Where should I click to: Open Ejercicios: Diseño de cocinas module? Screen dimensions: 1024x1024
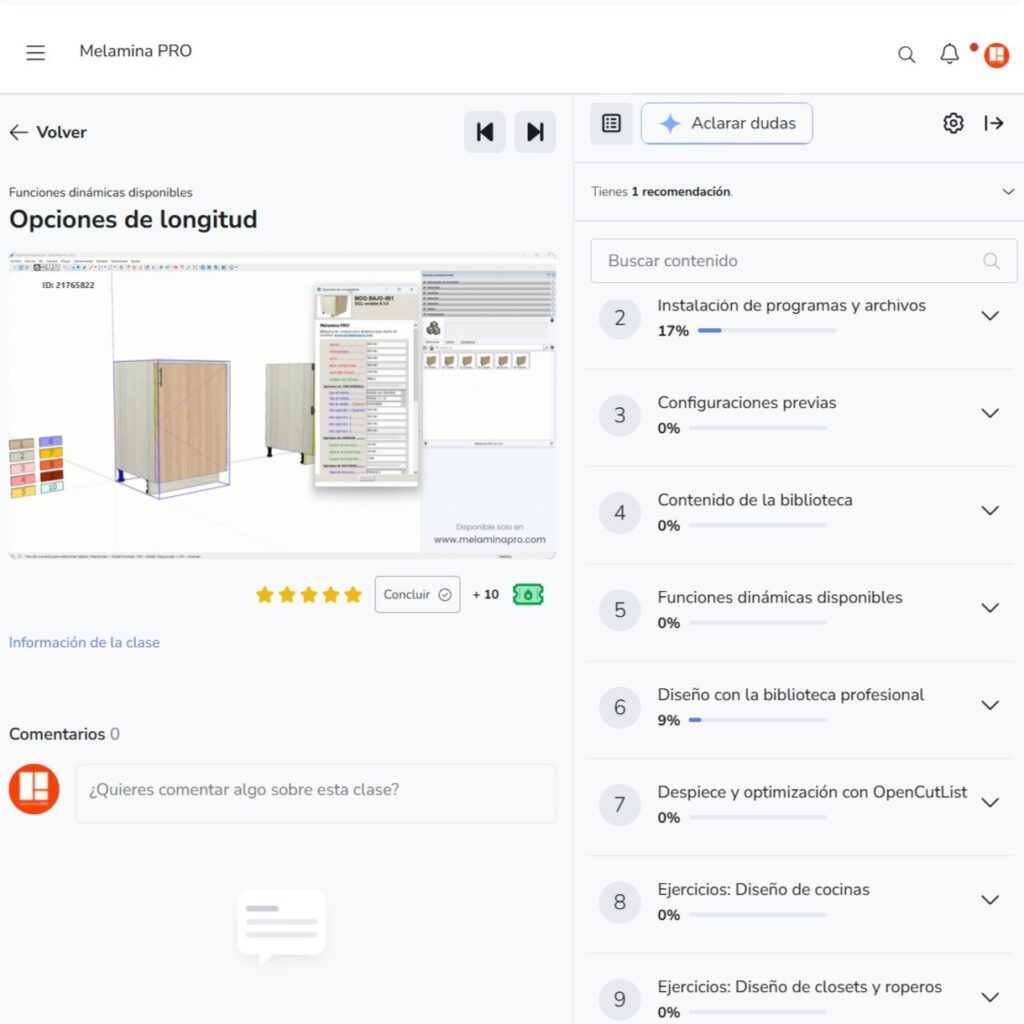coord(990,900)
